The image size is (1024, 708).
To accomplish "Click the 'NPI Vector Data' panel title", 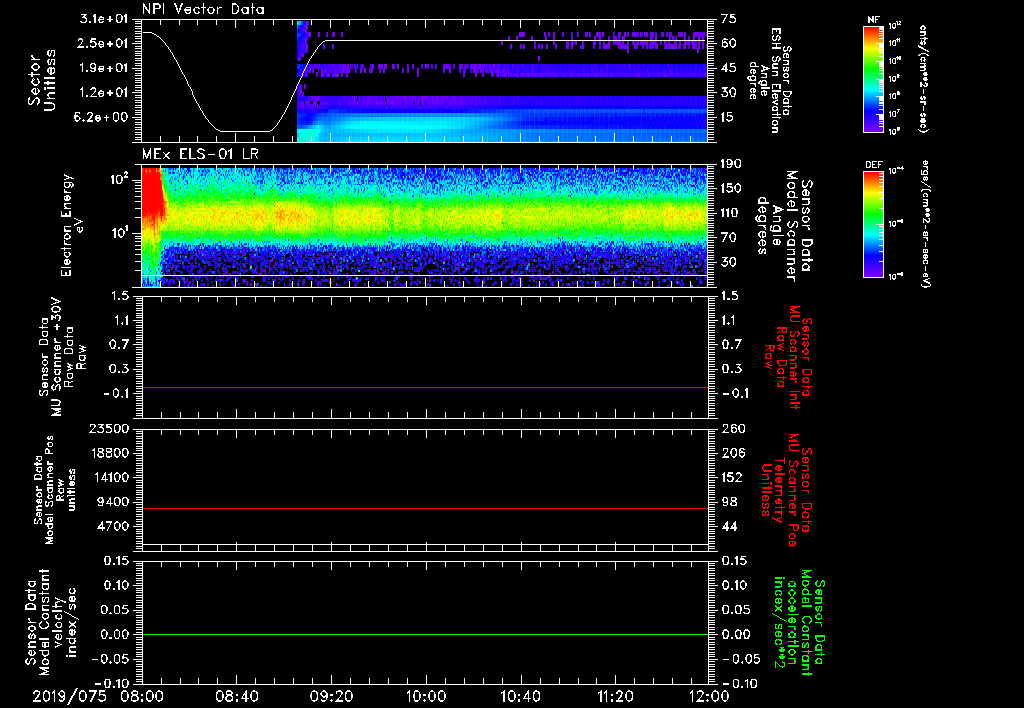I will 204,10.
